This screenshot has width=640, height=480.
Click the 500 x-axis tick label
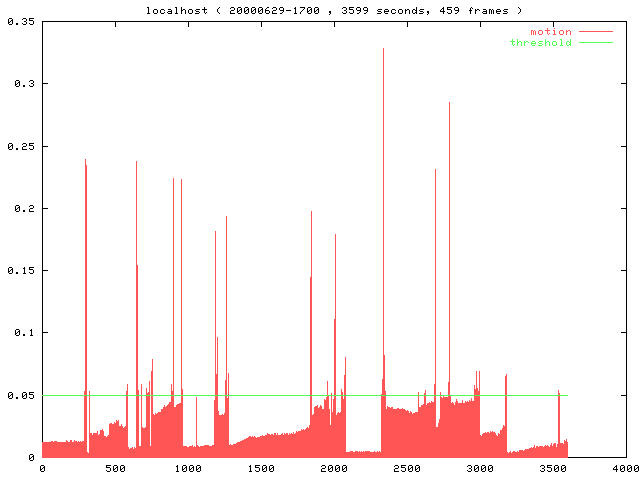[115, 468]
